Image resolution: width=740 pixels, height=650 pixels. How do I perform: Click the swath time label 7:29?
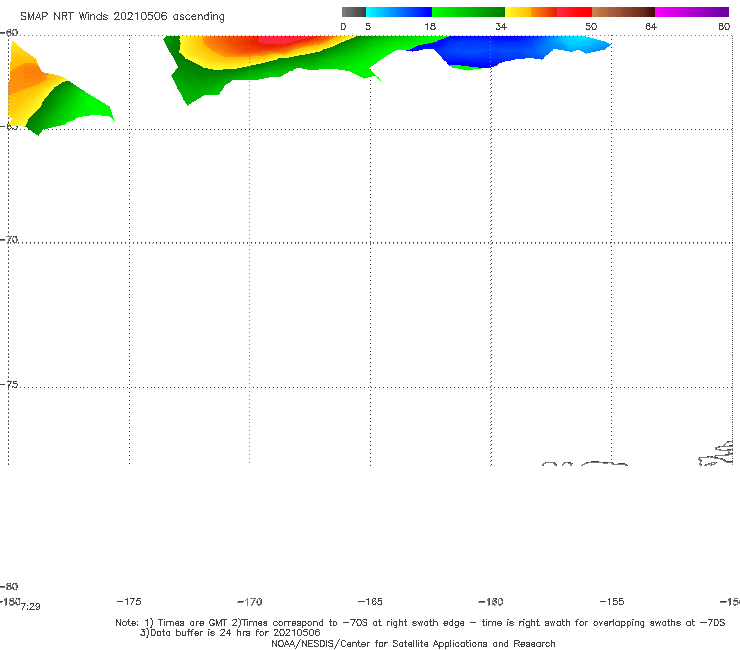[31, 607]
